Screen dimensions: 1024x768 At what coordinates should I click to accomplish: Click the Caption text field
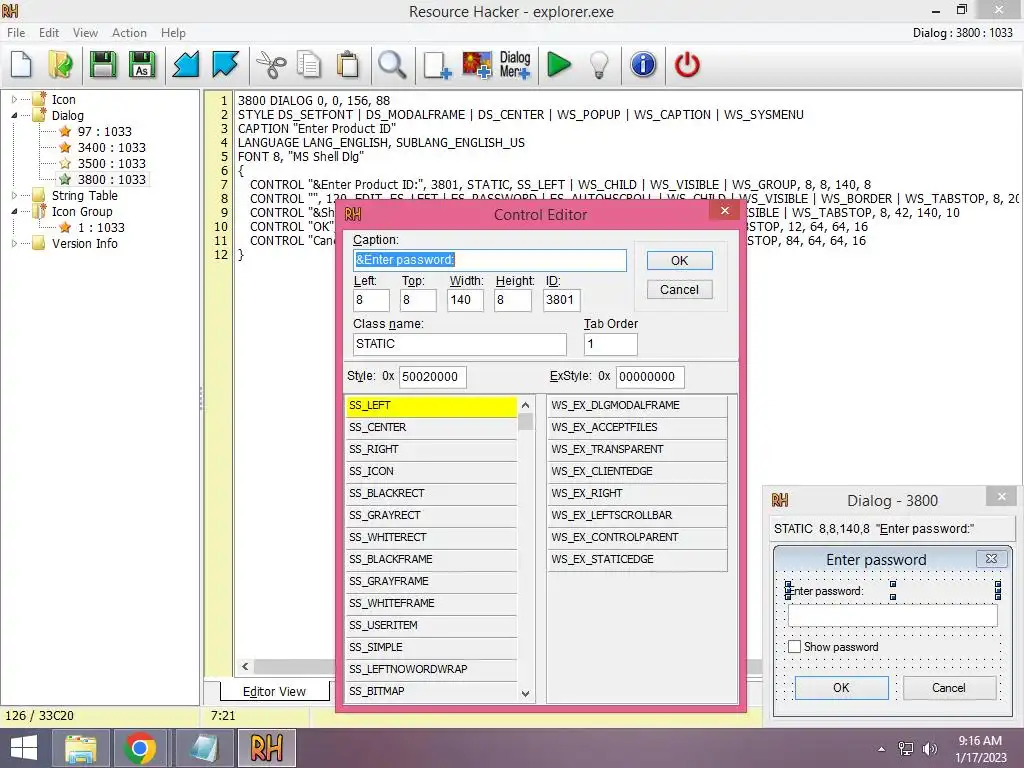[x=490, y=260]
